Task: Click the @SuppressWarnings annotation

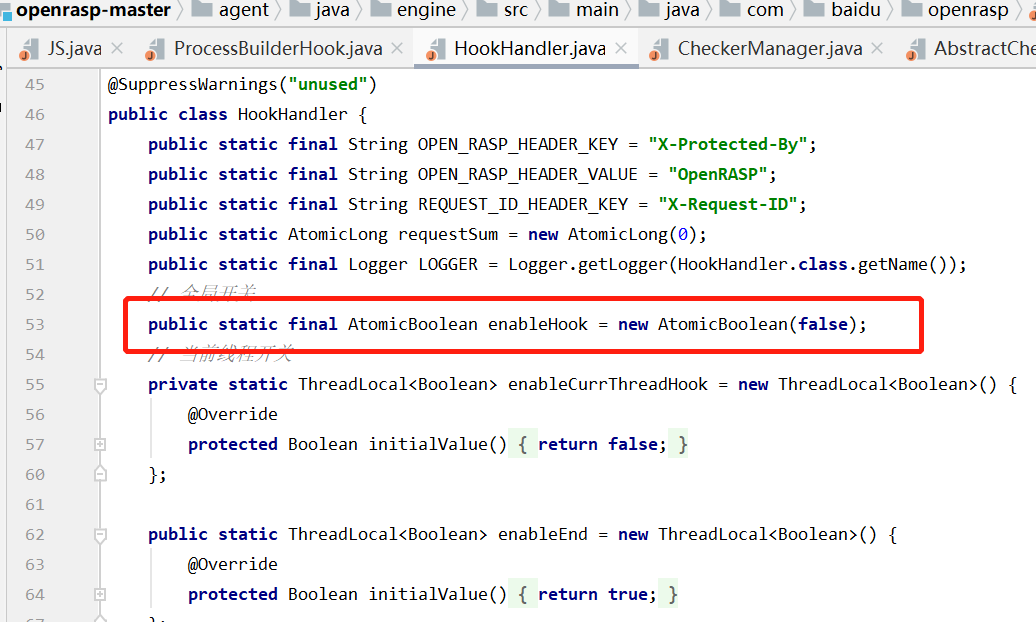Action: [x=192, y=85]
